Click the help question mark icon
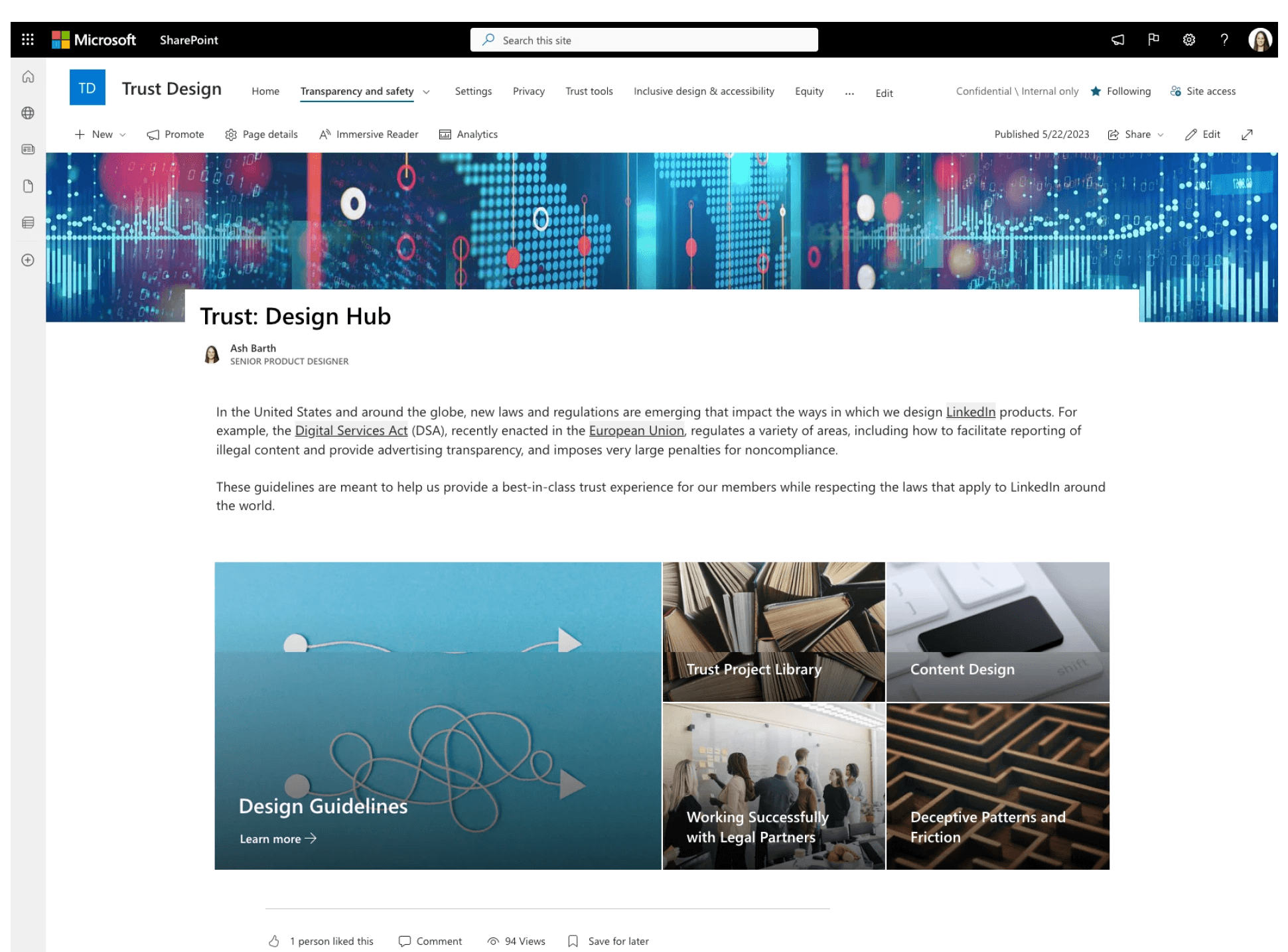1288x952 pixels. [x=1224, y=40]
